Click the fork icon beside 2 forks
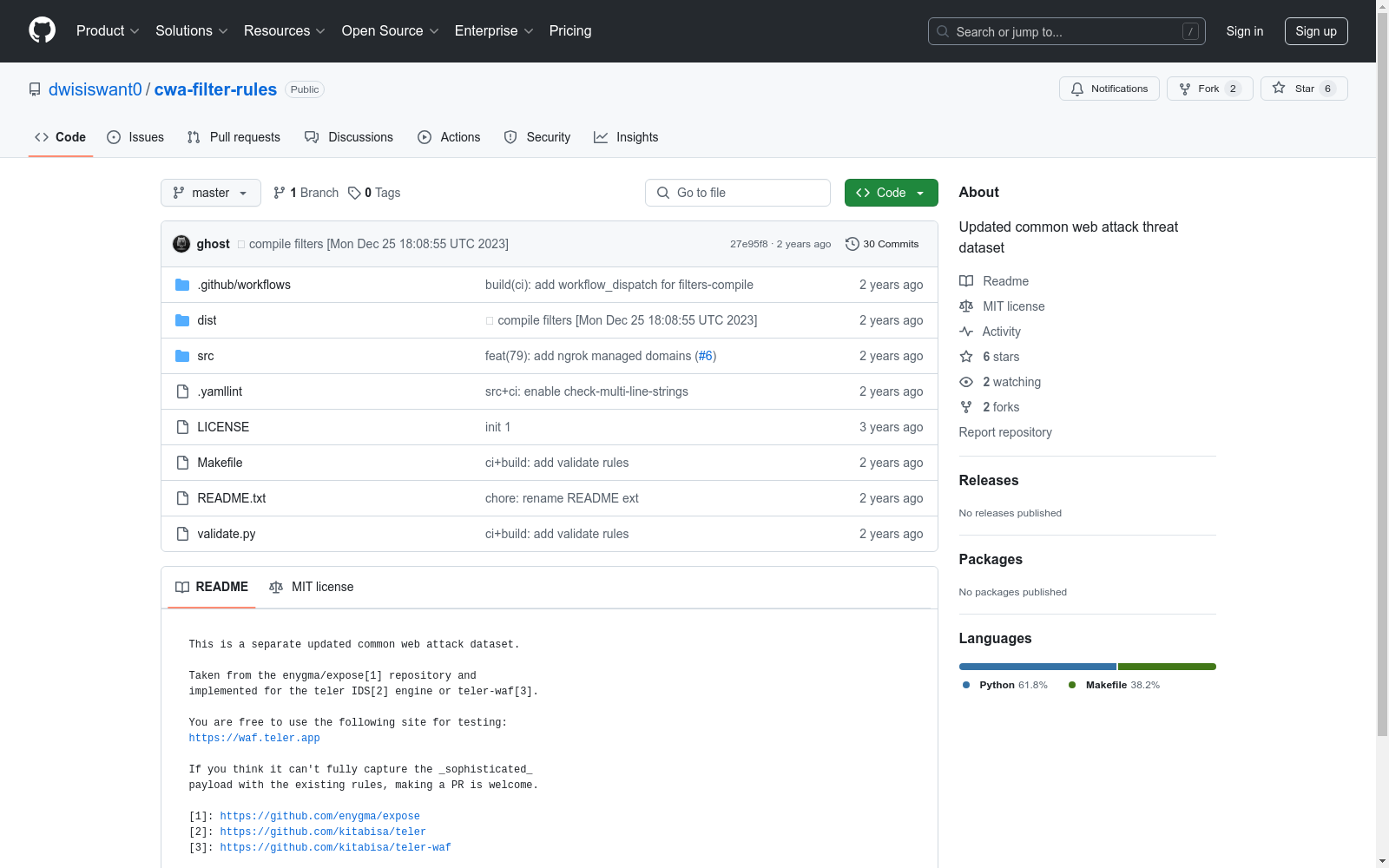Image resolution: width=1389 pixels, height=868 pixels. (x=966, y=407)
